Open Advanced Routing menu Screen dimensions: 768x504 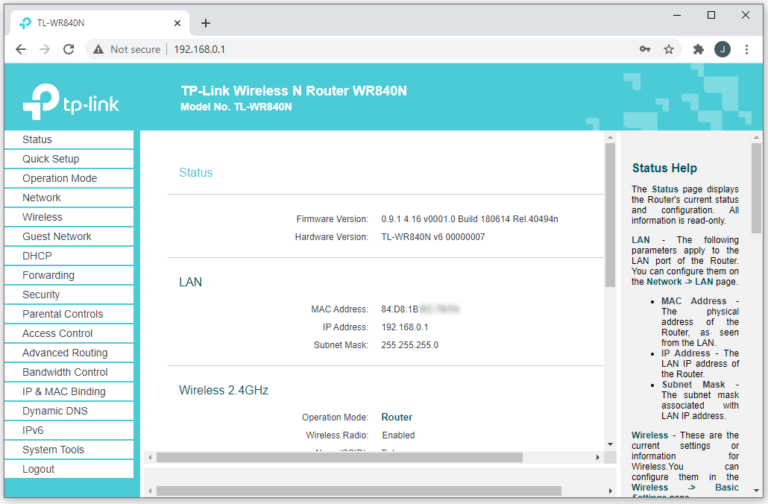pyautogui.click(x=69, y=353)
